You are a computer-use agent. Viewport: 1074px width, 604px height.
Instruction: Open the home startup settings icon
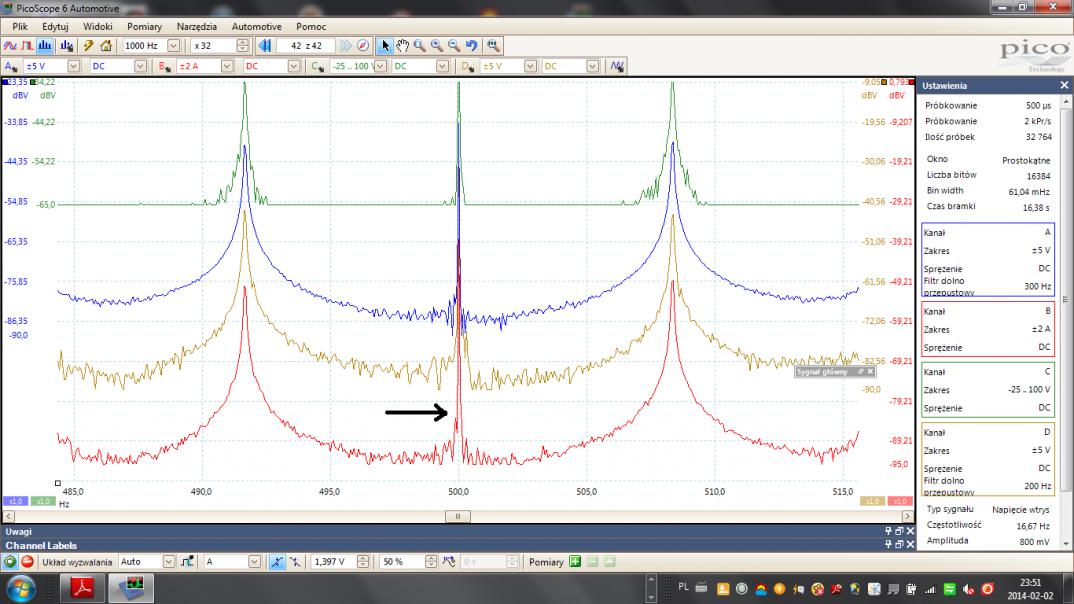106,46
